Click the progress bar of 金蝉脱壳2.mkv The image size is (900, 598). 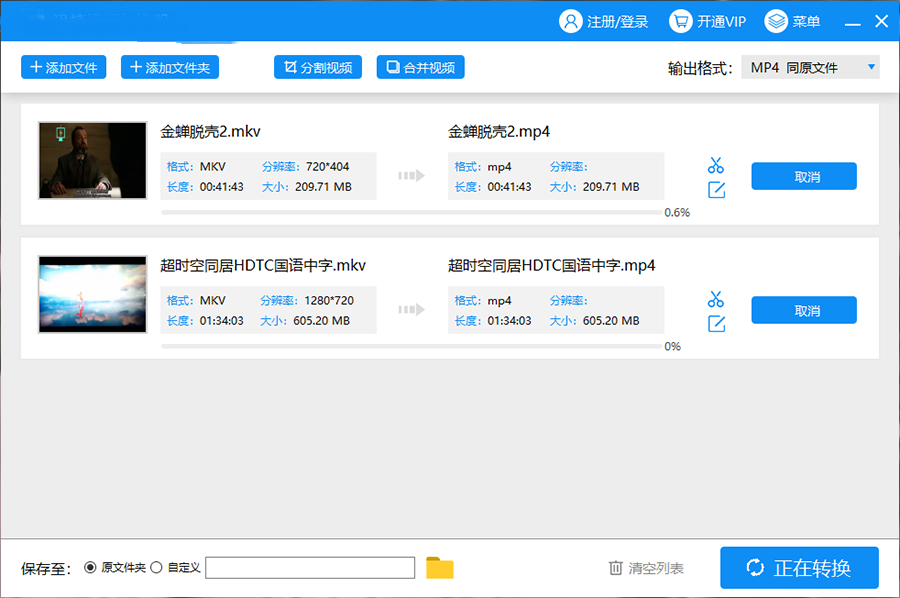click(412, 212)
